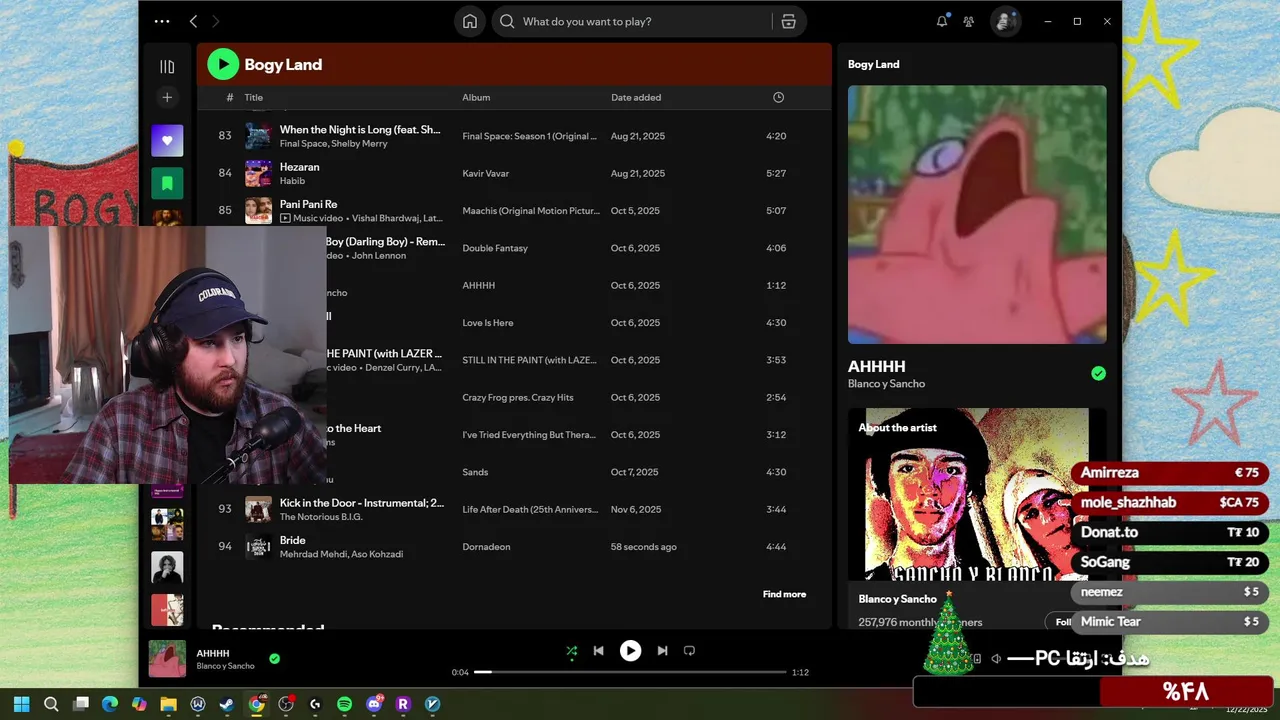This screenshot has width=1280, height=720.
Task: Click album cover of Hezaran
Action: click(x=258, y=173)
